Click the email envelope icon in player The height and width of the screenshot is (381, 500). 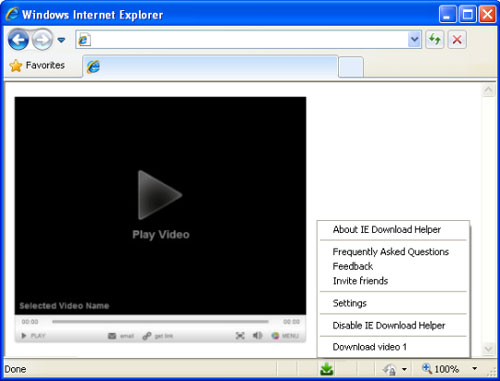112,336
